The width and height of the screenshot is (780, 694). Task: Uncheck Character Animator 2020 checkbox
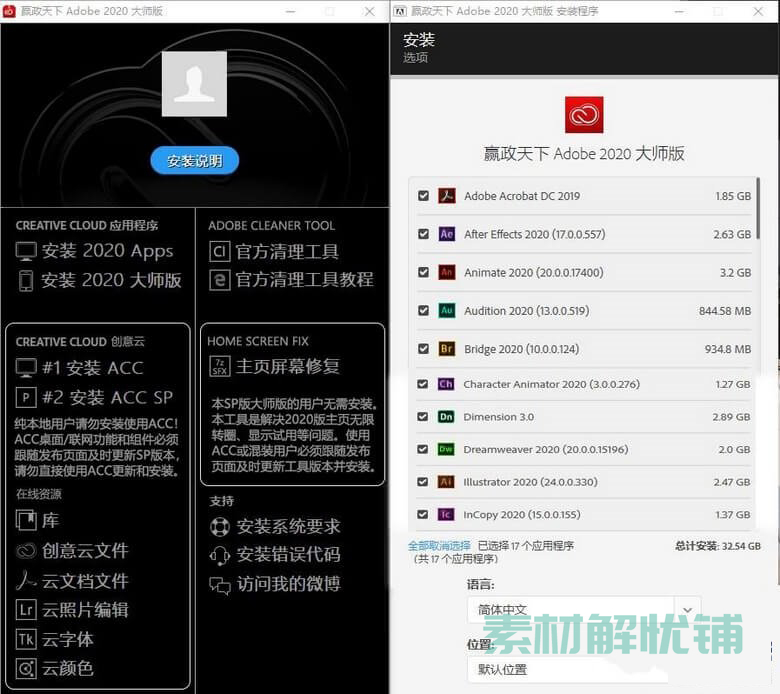422,384
